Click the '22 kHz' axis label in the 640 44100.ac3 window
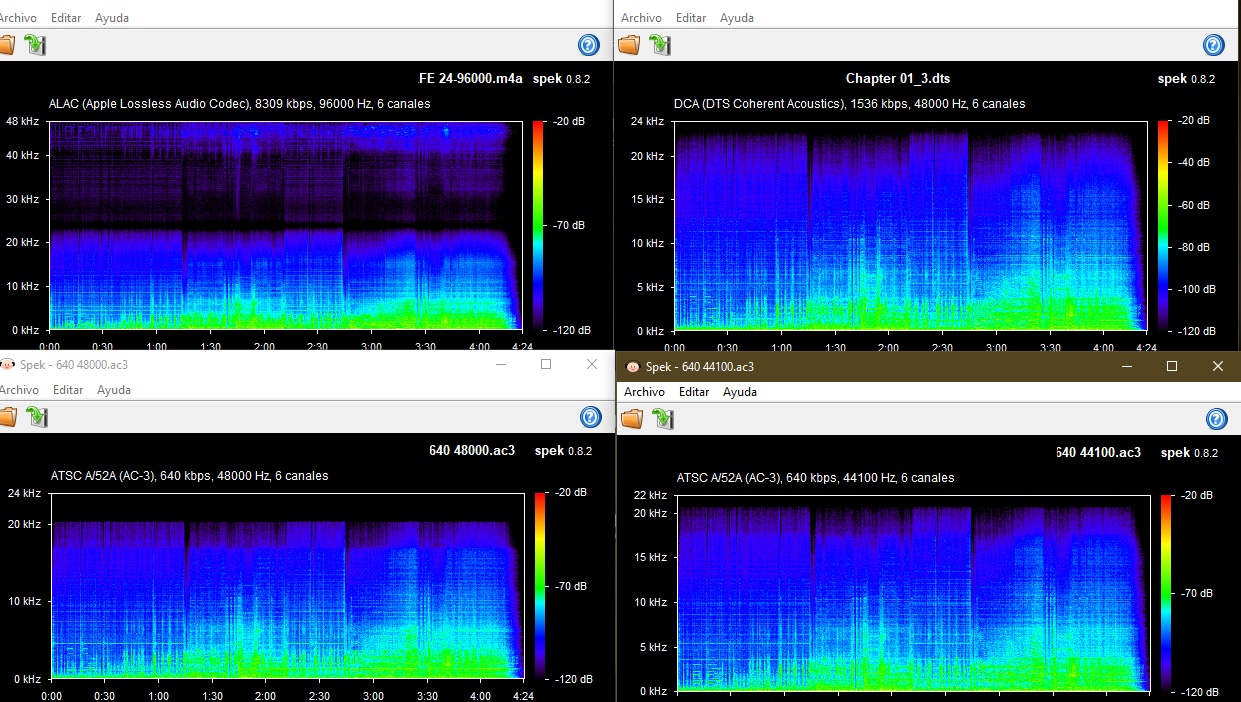1241x702 pixels. 650,496
